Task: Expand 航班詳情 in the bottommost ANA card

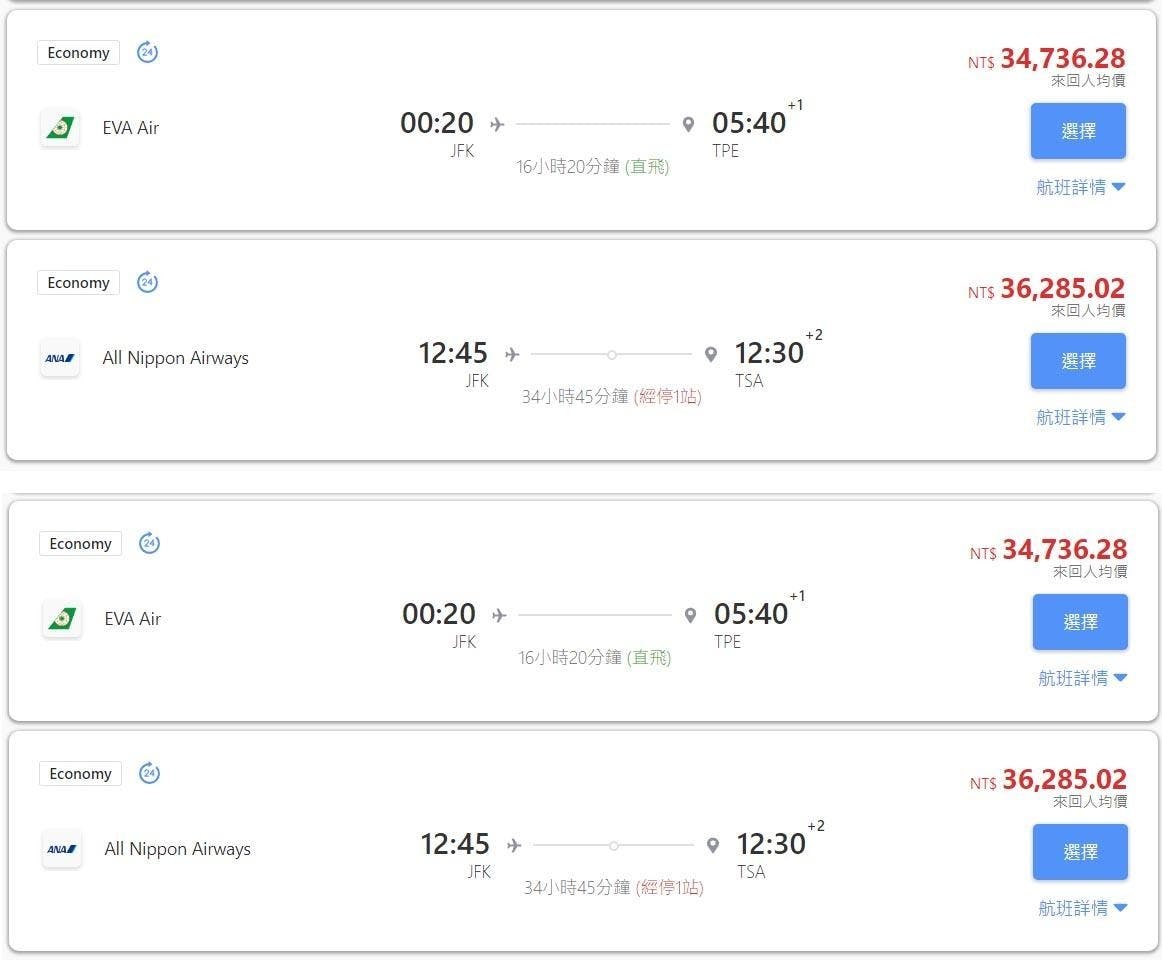Action: pyautogui.click(x=1082, y=908)
